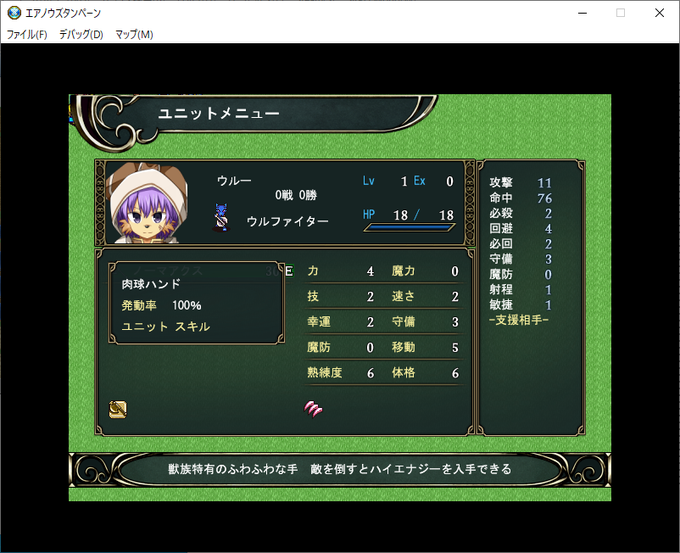The image size is (680, 553).
Task: Click the class name ウルファイター
Action: tap(287, 221)
